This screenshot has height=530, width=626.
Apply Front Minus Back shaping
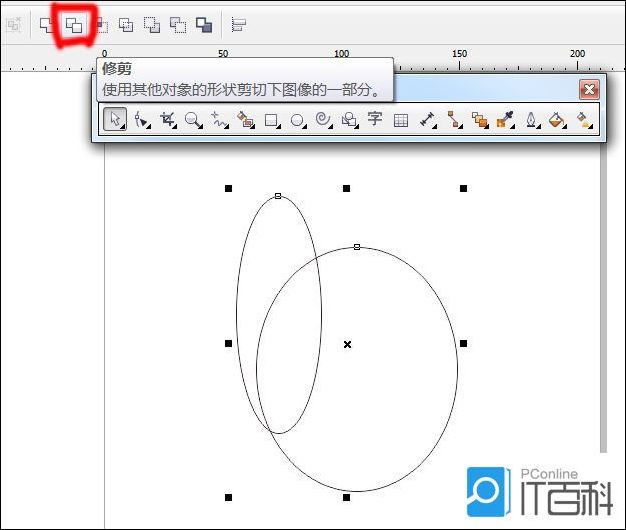pos(152,25)
